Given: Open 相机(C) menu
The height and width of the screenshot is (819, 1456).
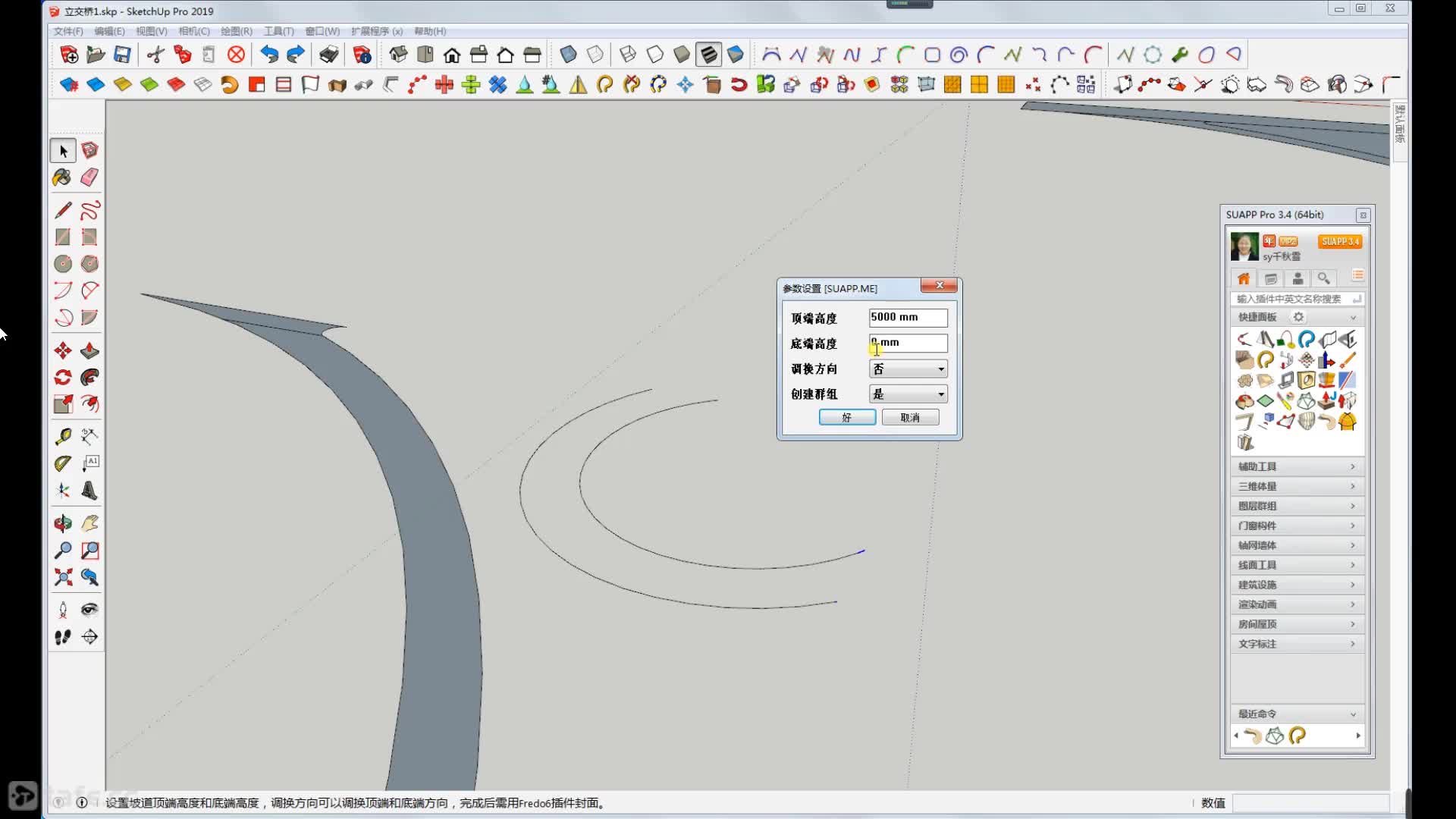Looking at the screenshot, I should [194, 31].
